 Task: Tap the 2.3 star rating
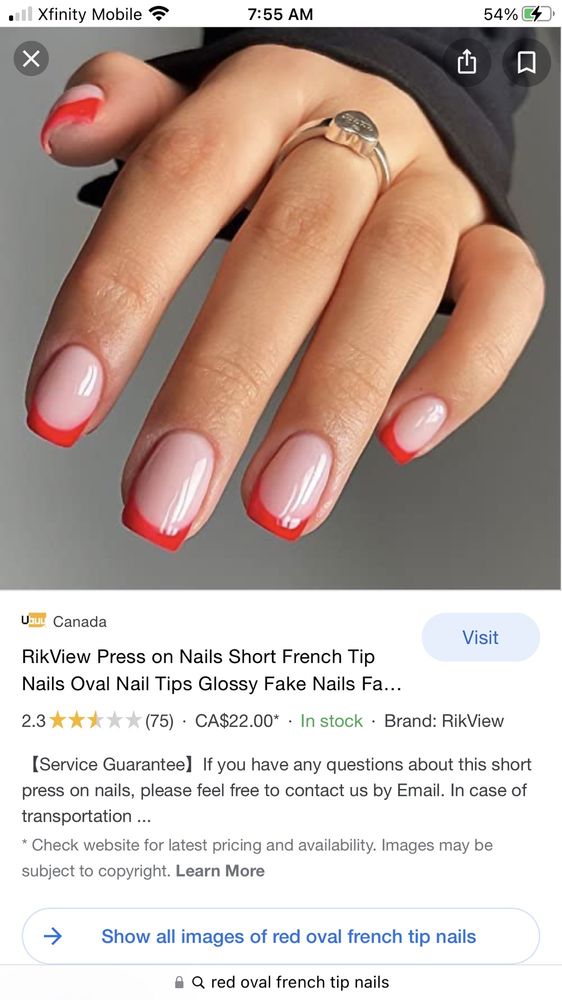(x=82, y=721)
